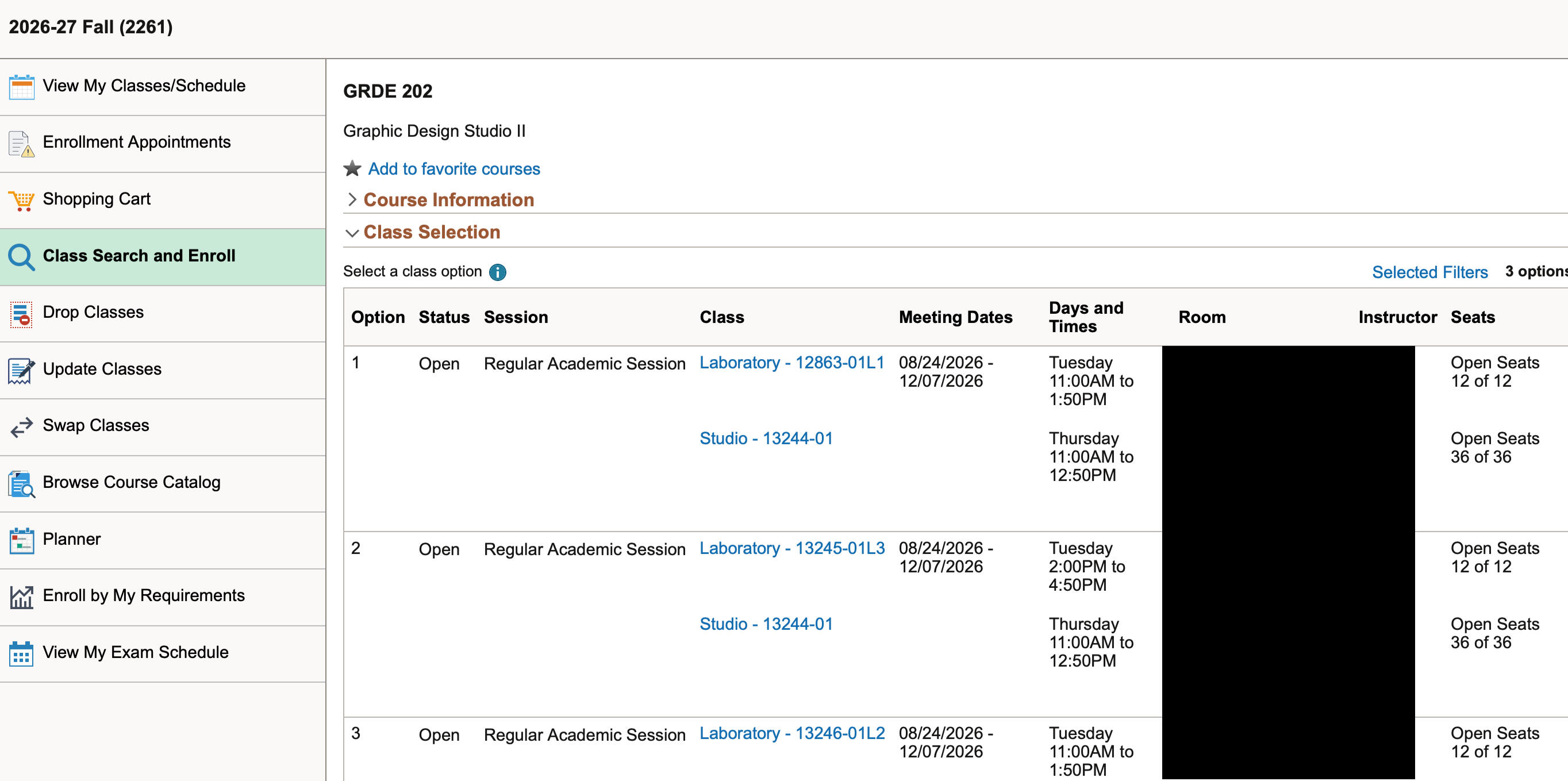
Task: Click the Enrollment Appointments document icon
Action: (21, 144)
